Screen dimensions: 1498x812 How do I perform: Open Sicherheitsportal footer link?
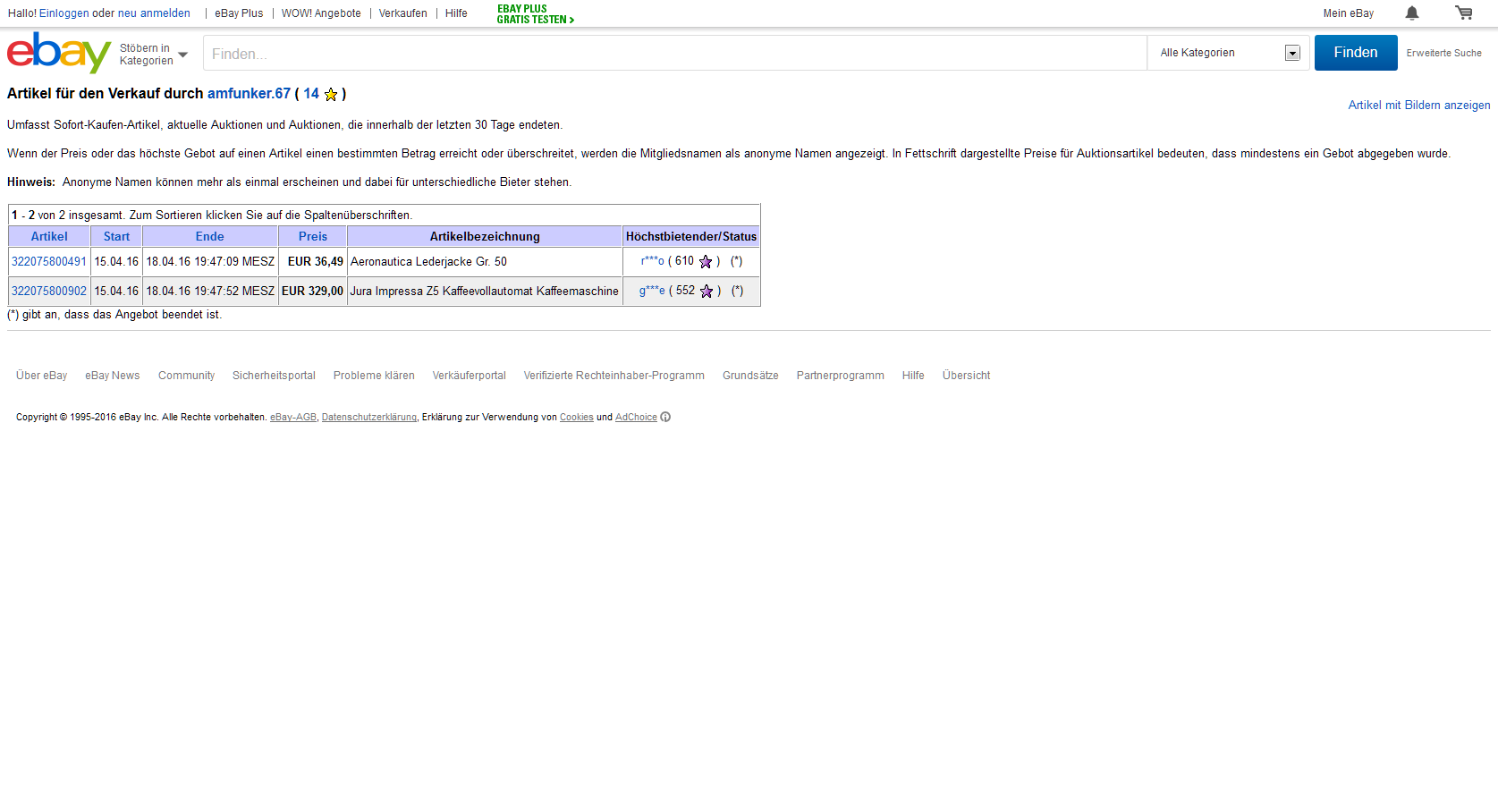[274, 376]
